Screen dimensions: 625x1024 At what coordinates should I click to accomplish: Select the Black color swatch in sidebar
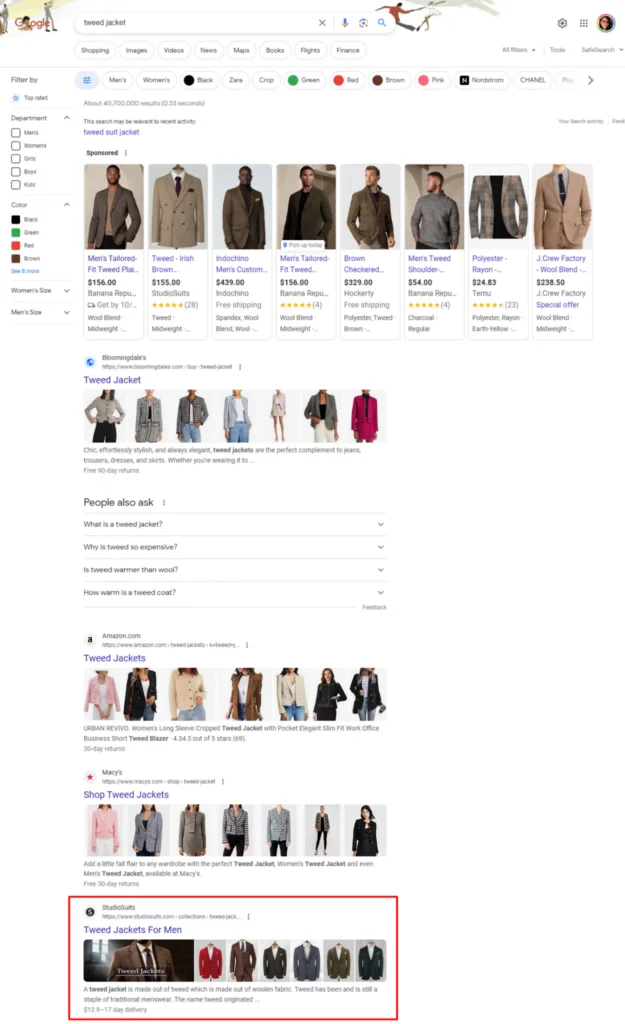16,220
